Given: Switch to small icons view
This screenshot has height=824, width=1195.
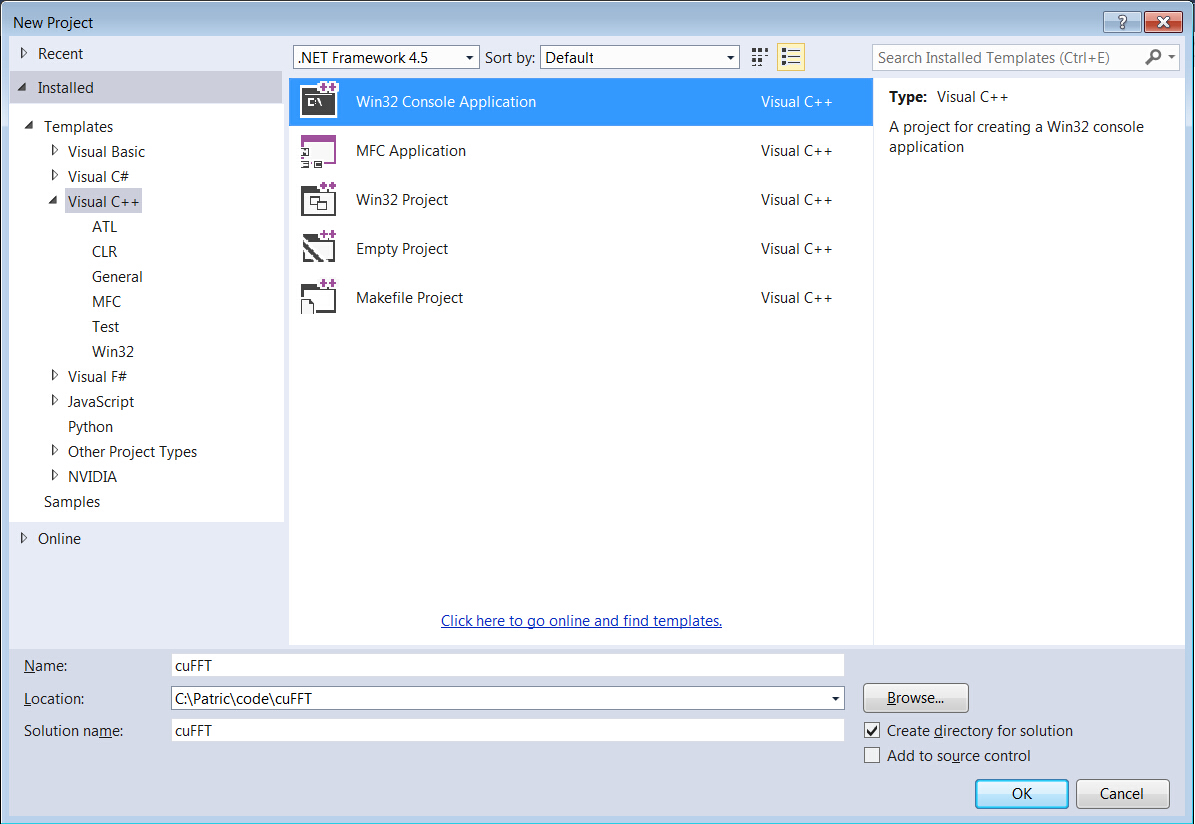Looking at the screenshot, I should [760, 57].
